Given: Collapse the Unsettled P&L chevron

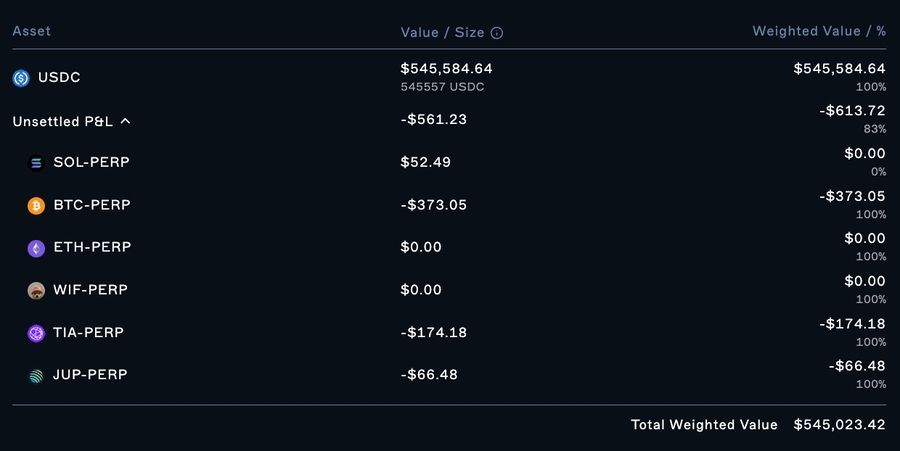Looking at the screenshot, I should click(x=125, y=121).
